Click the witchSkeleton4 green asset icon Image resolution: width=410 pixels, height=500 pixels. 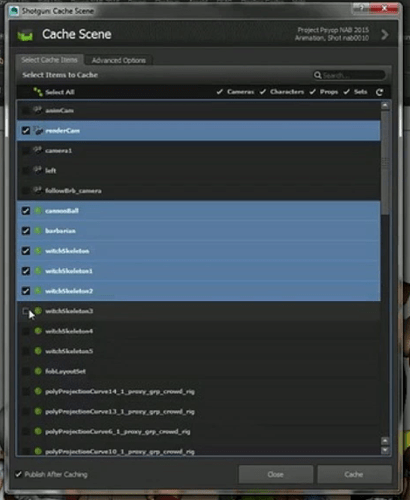tap(38, 331)
